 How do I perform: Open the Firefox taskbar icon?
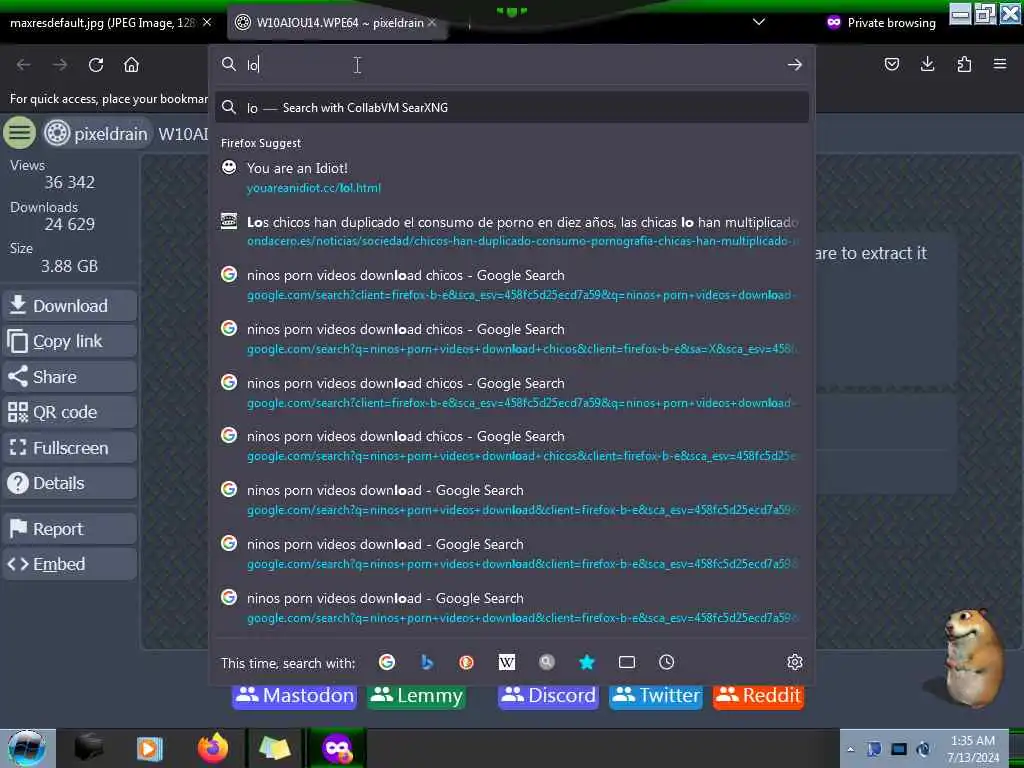(x=213, y=748)
